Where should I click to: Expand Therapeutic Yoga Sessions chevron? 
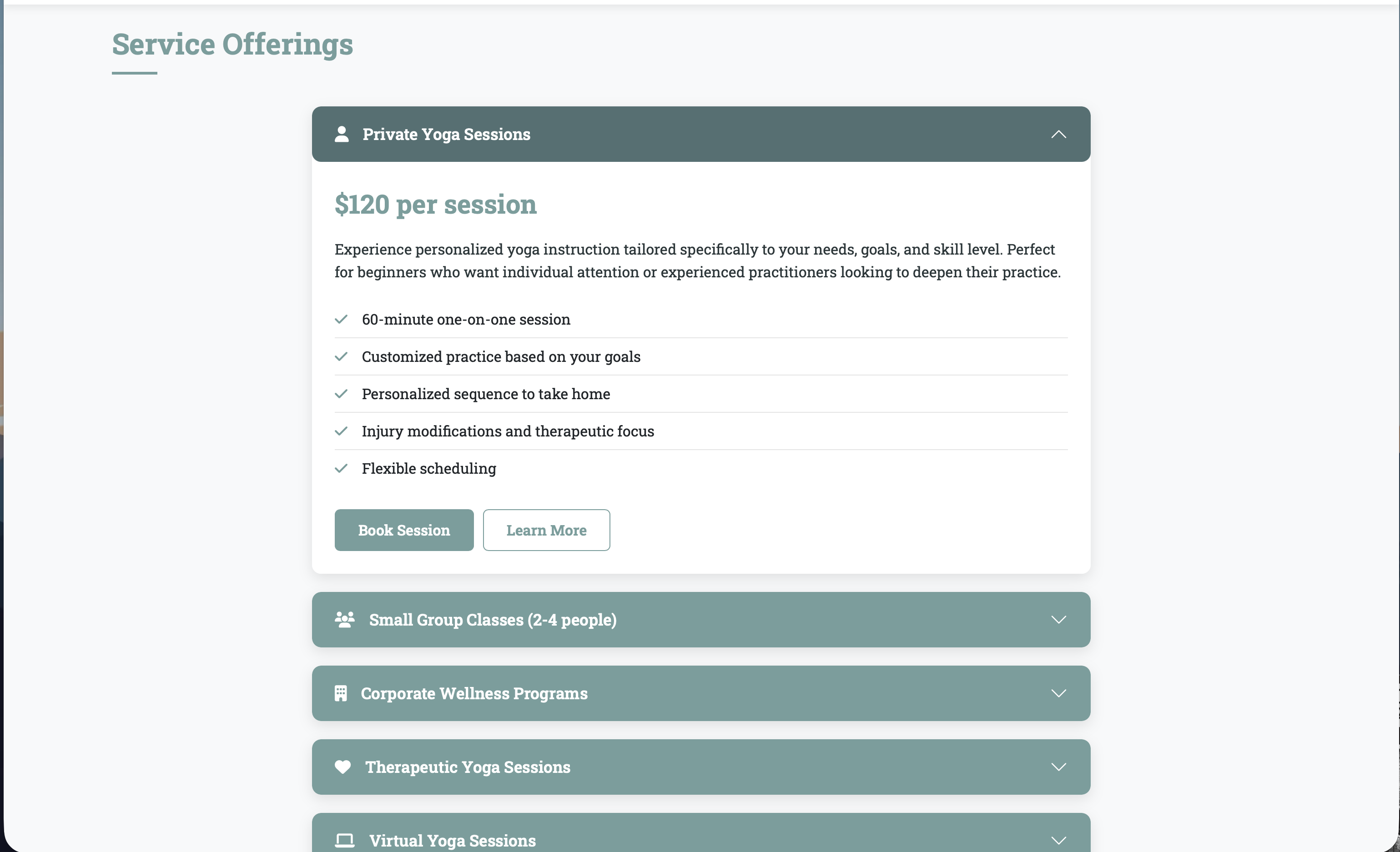point(1058,767)
